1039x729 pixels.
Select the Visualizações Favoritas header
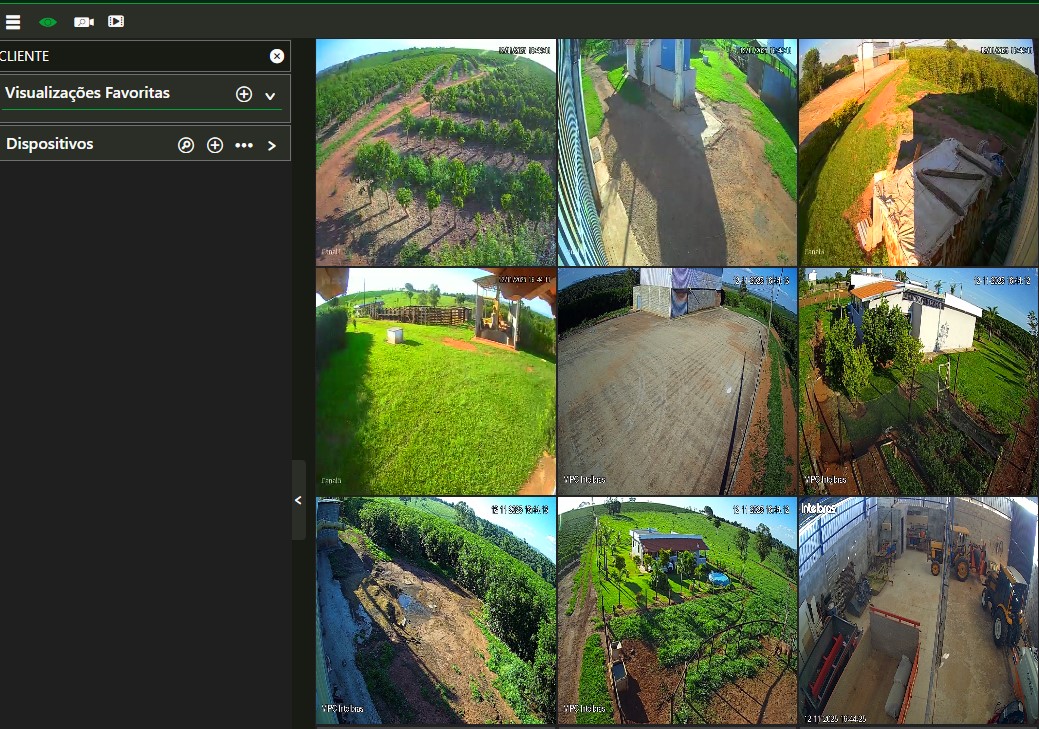88,93
